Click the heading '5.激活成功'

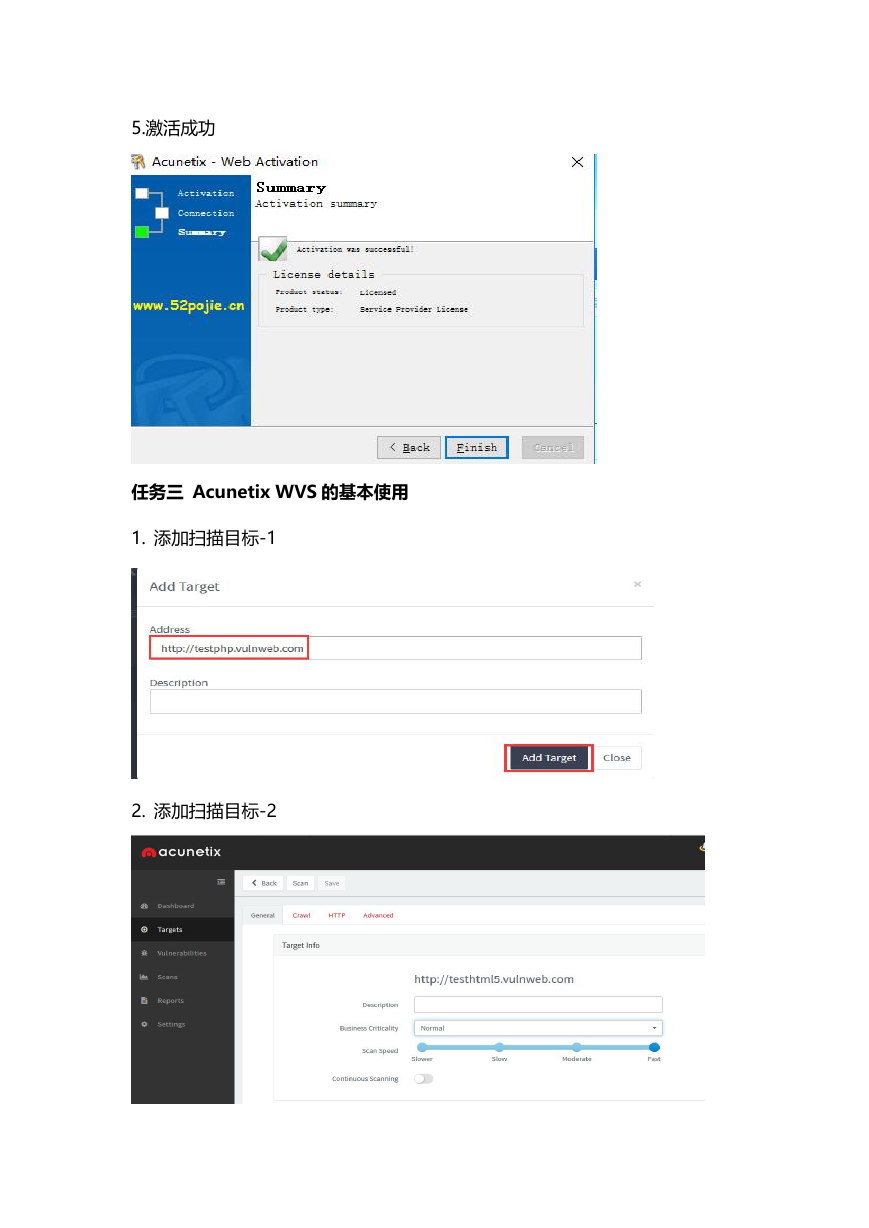173,128
